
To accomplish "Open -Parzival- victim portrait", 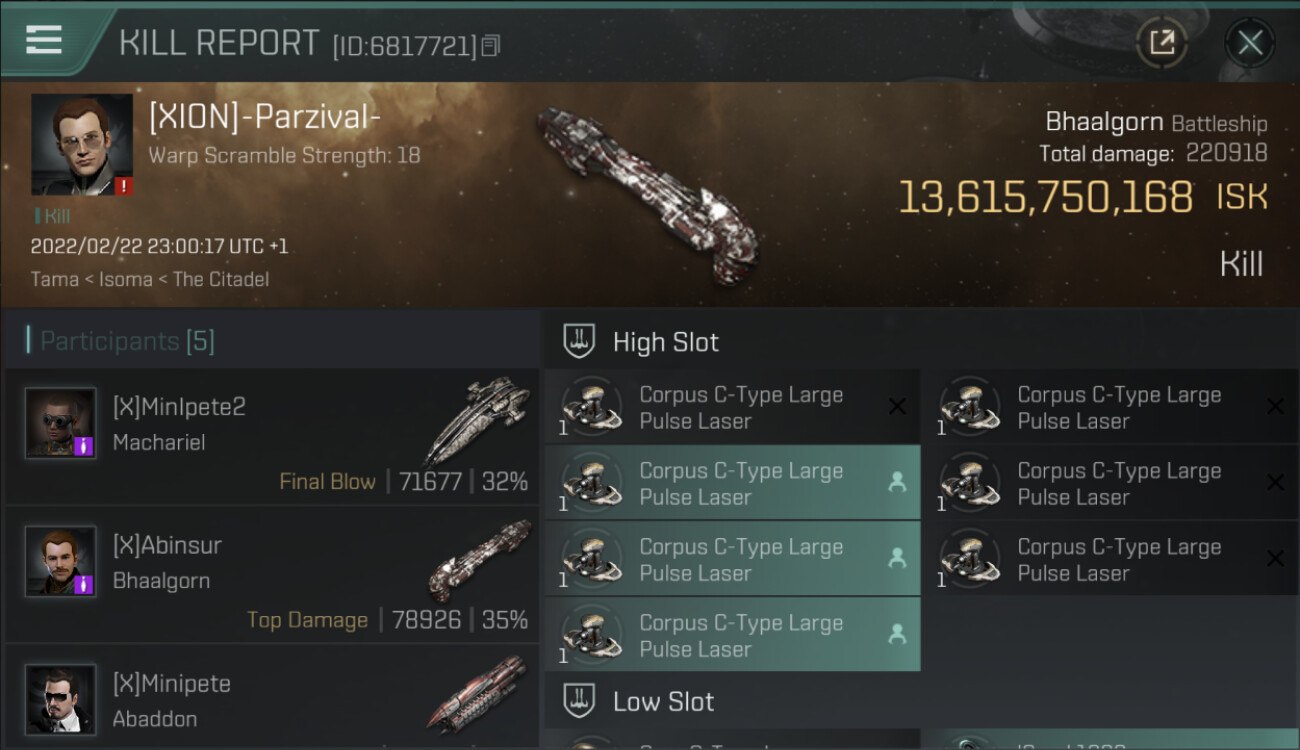I will (x=81, y=144).
